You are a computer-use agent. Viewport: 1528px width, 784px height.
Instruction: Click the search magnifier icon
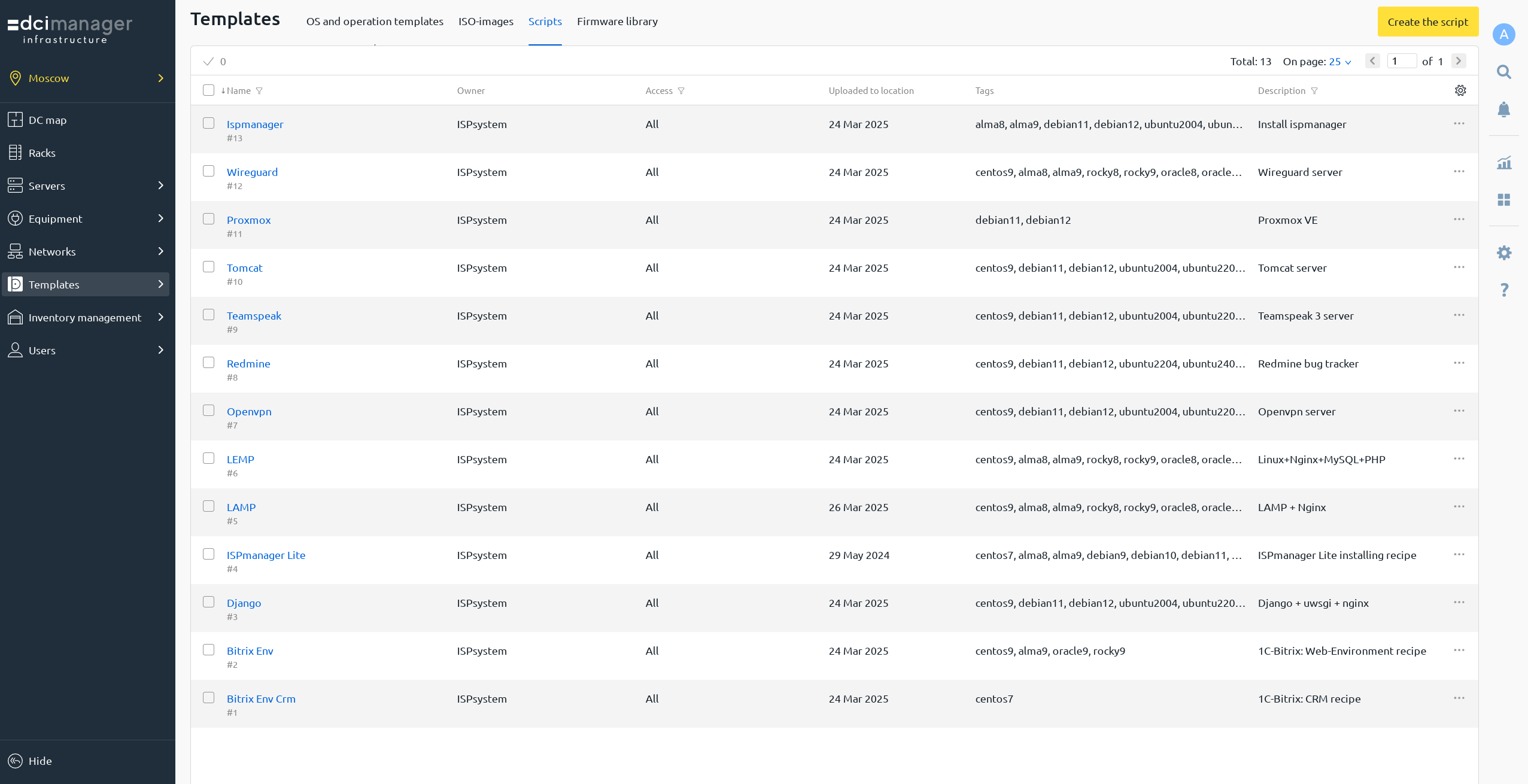click(x=1503, y=72)
